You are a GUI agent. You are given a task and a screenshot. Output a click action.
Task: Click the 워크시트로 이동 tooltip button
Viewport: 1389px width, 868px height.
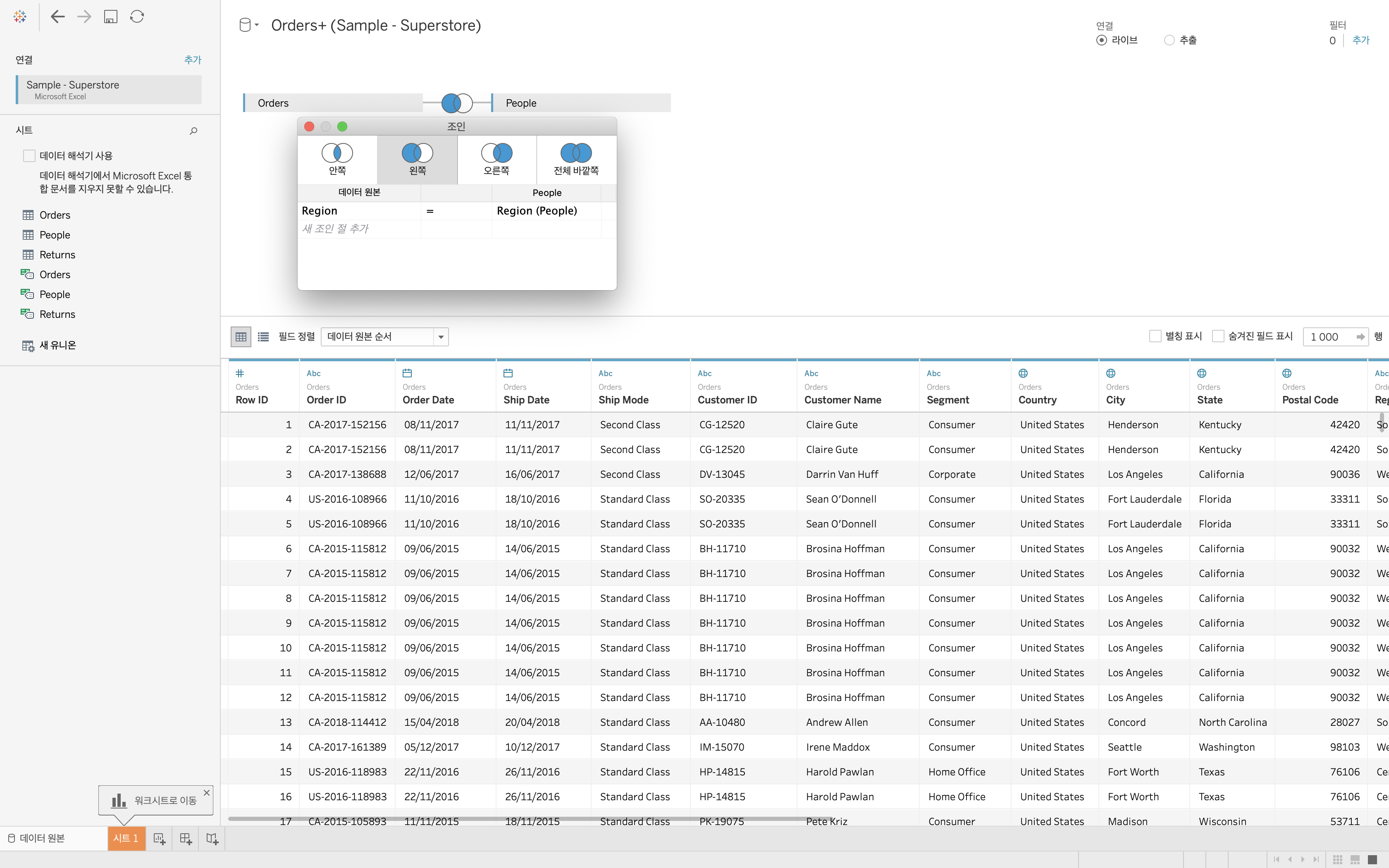click(x=155, y=800)
